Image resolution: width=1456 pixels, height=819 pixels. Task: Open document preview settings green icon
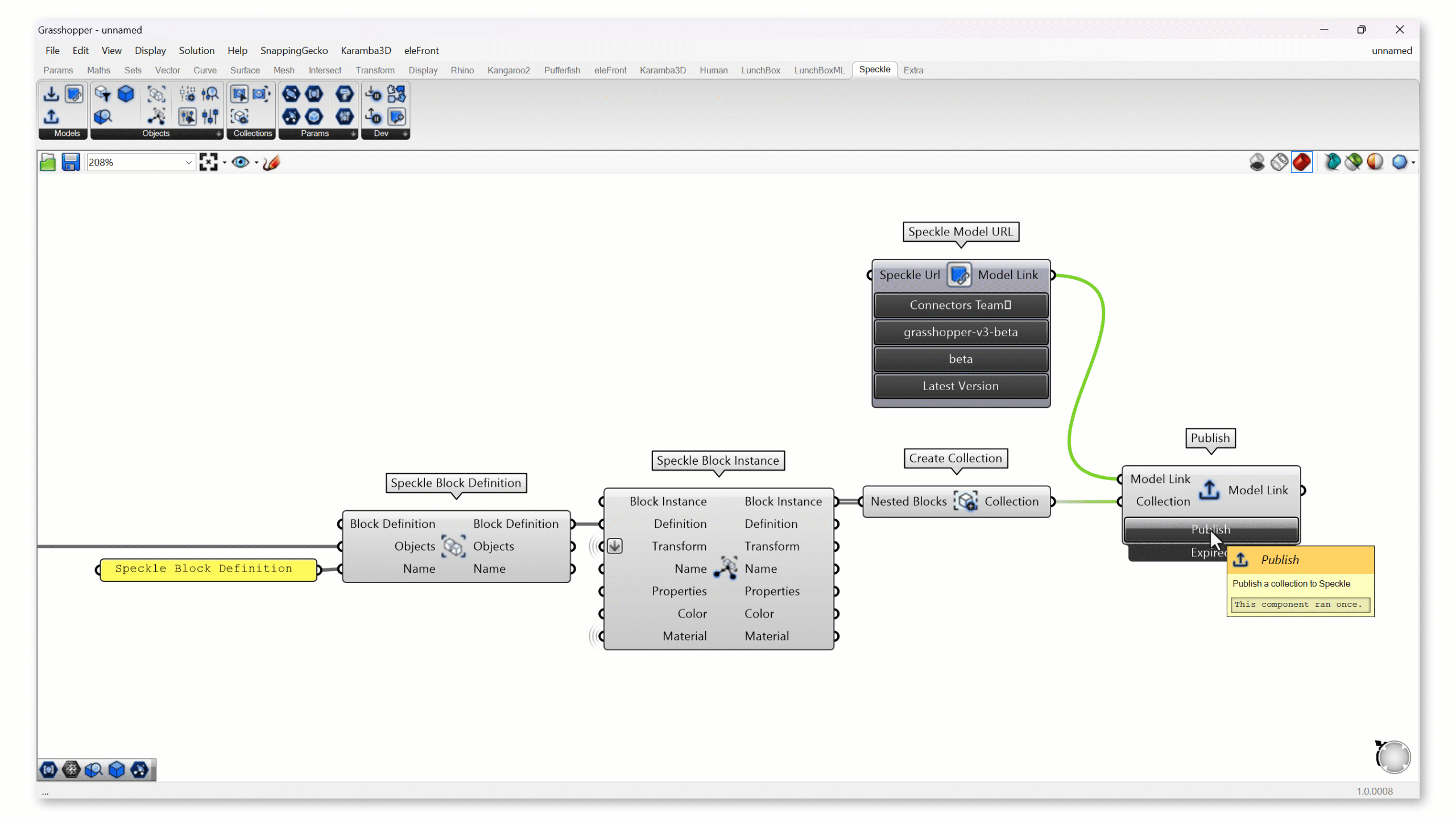[x=1354, y=163]
